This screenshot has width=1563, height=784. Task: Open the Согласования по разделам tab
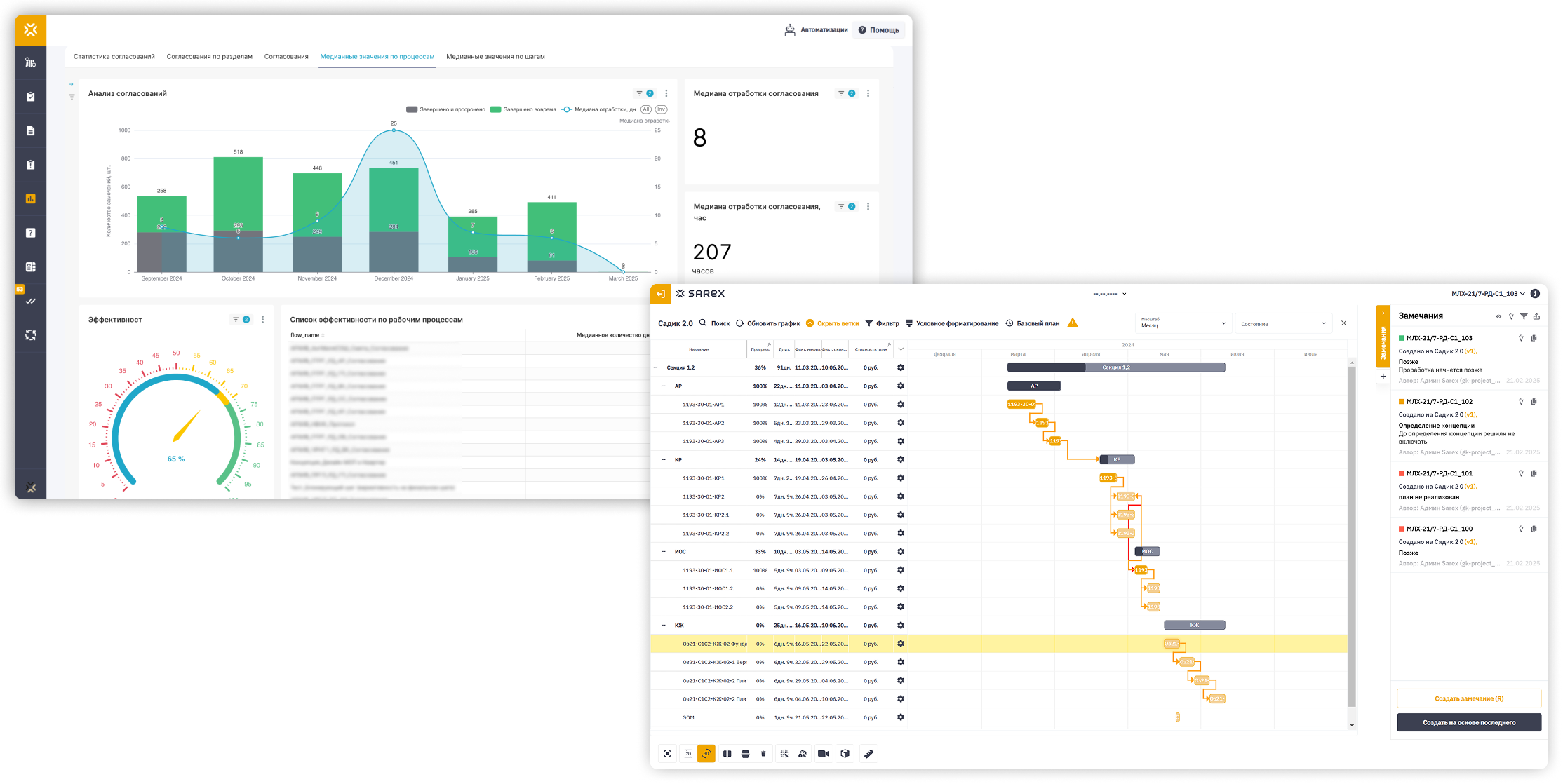point(209,57)
